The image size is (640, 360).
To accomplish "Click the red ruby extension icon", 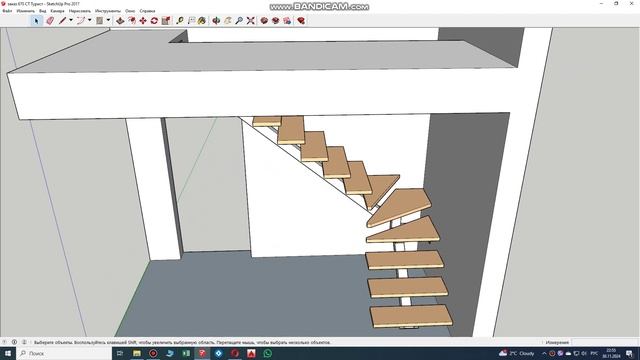I will click(x=301, y=20).
